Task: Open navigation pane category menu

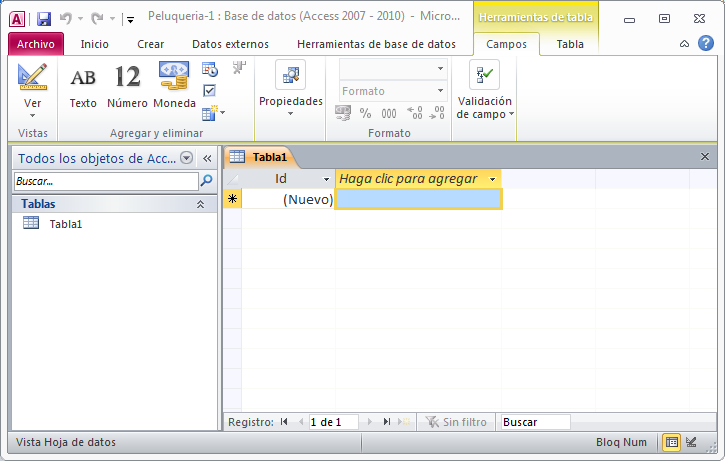Action: point(186,158)
